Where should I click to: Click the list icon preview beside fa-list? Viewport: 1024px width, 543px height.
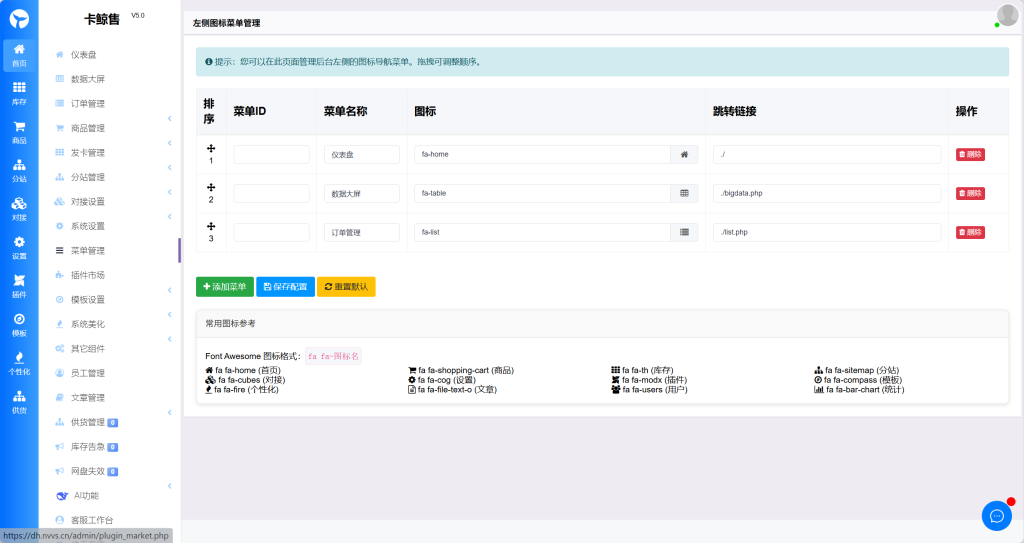tap(684, 232)
